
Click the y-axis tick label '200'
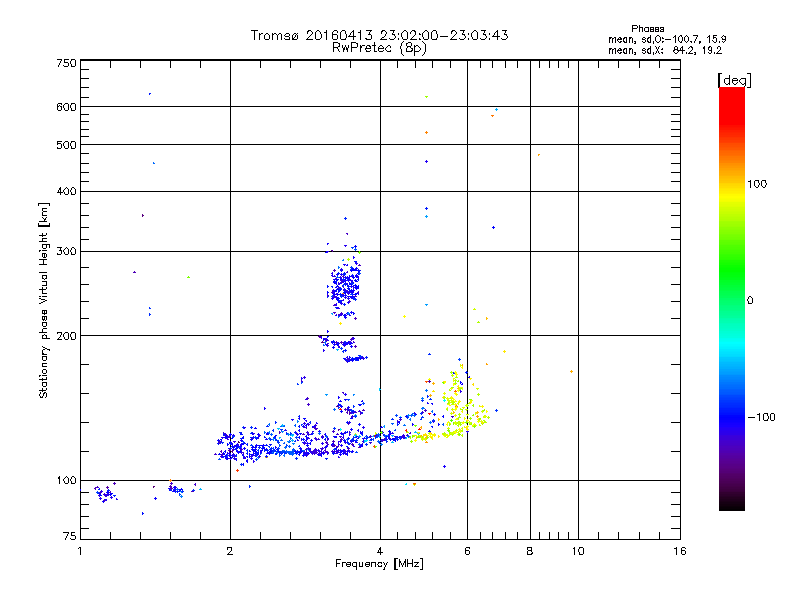tap(66, 336)
